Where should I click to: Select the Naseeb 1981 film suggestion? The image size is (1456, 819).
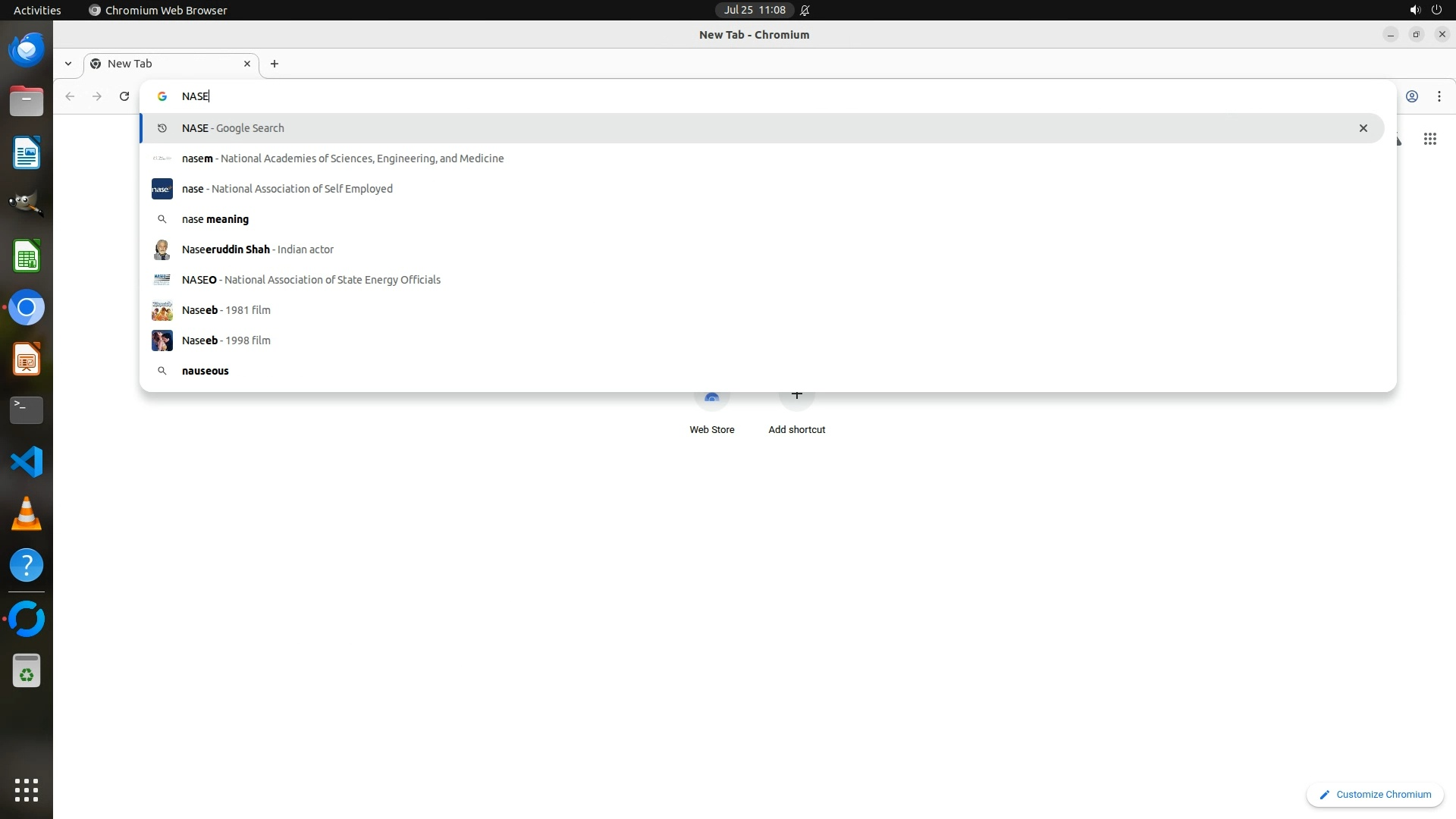[x=226, y=310]
